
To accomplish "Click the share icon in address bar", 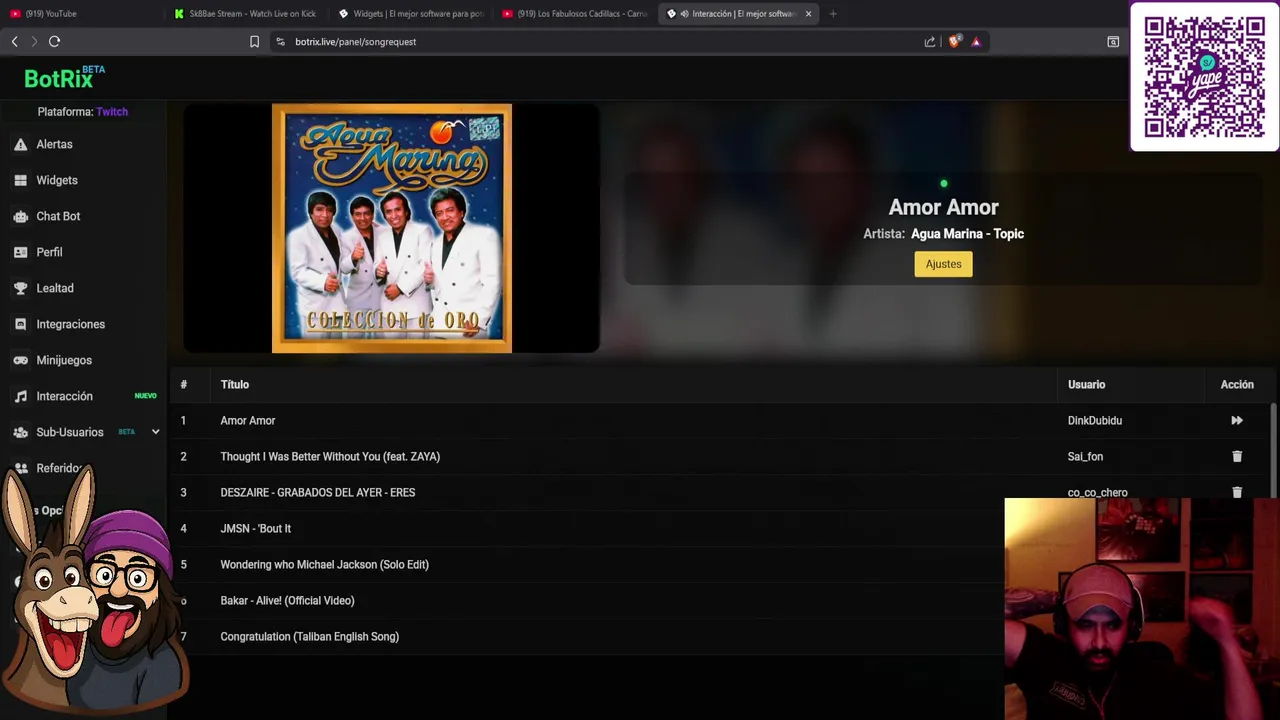I will tap(930, 41).
